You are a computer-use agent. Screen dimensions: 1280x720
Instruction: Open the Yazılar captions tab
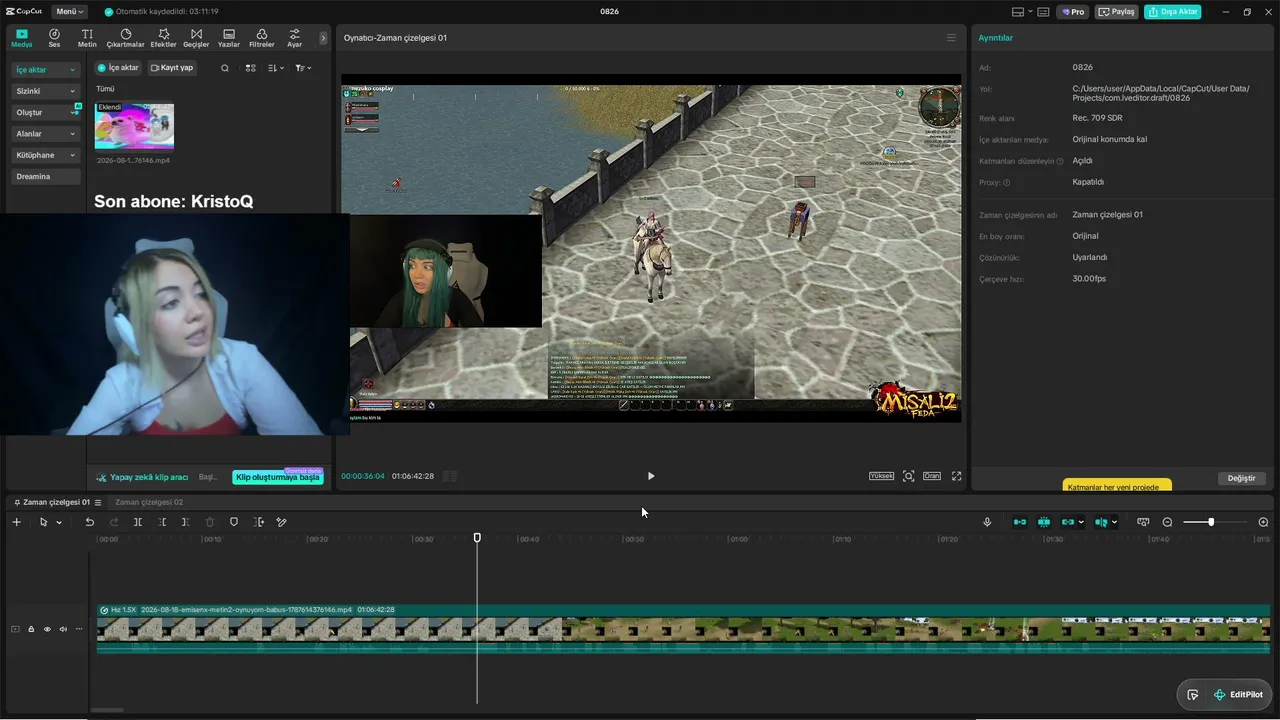pyautogui.click(x=229, y=38)
